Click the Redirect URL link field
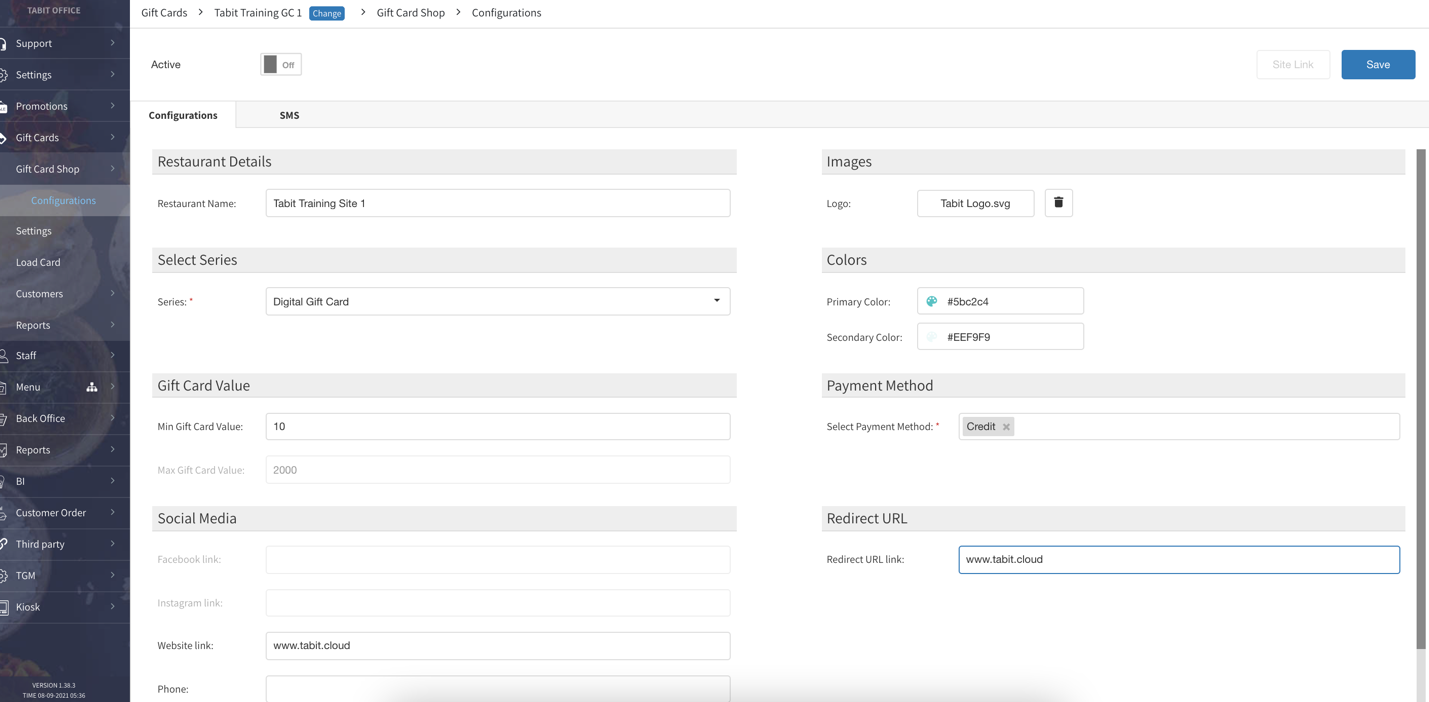Screen dimensions: 1429x702 1178,560
